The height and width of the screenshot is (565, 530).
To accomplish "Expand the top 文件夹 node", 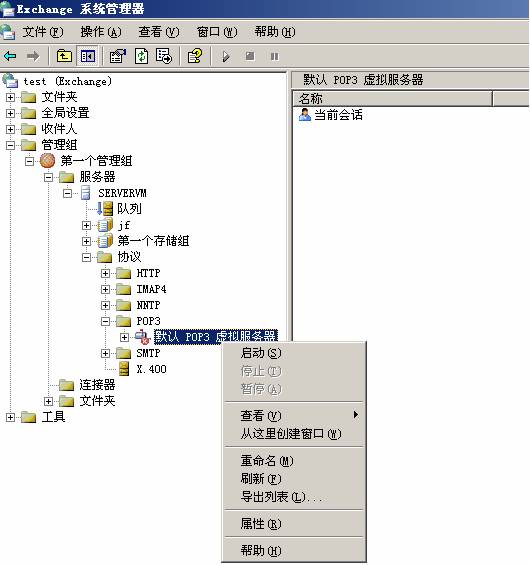I will 10,97.
